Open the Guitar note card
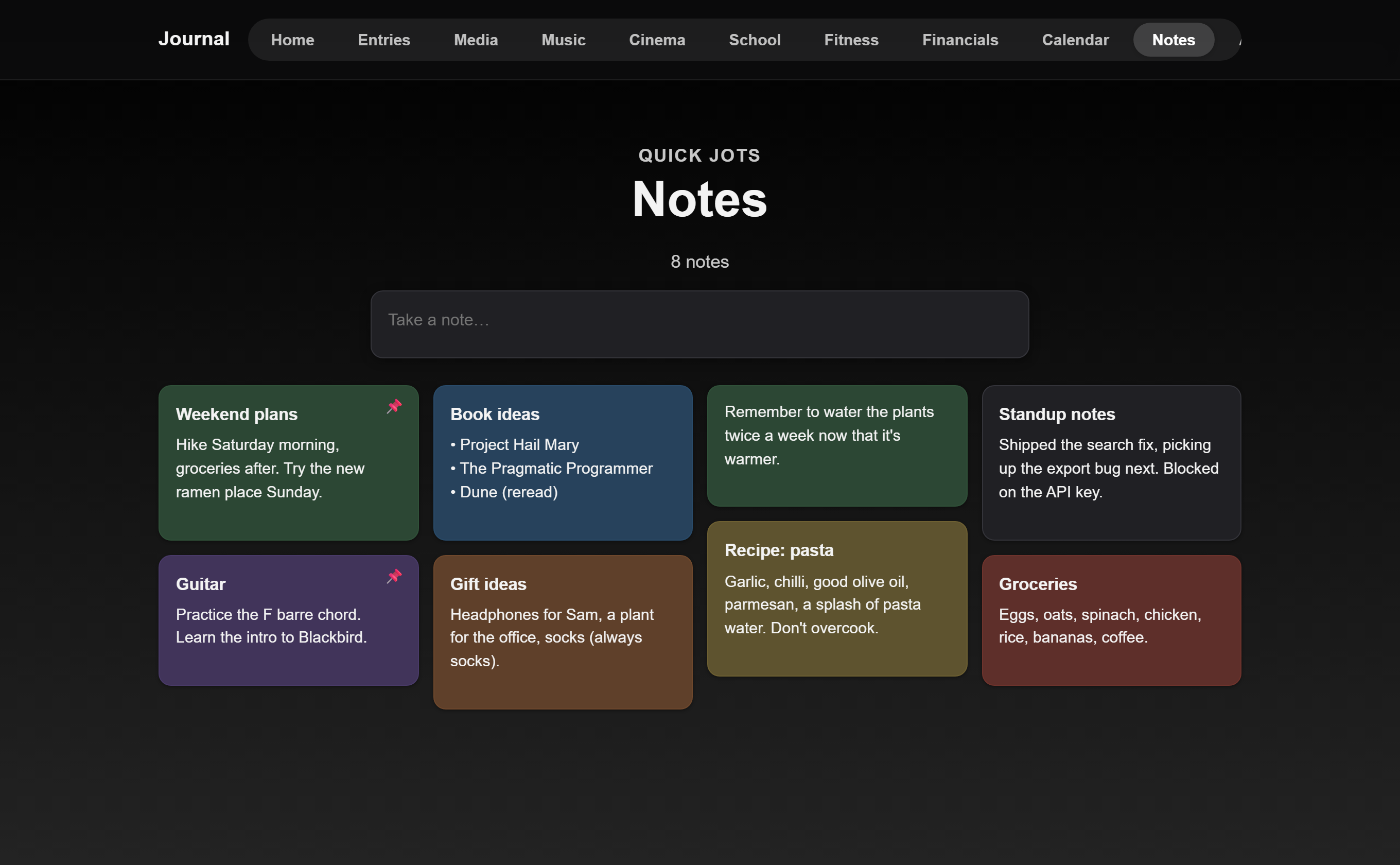The height and width of the screenshot is (865, 1400). [x=288, y=620]
